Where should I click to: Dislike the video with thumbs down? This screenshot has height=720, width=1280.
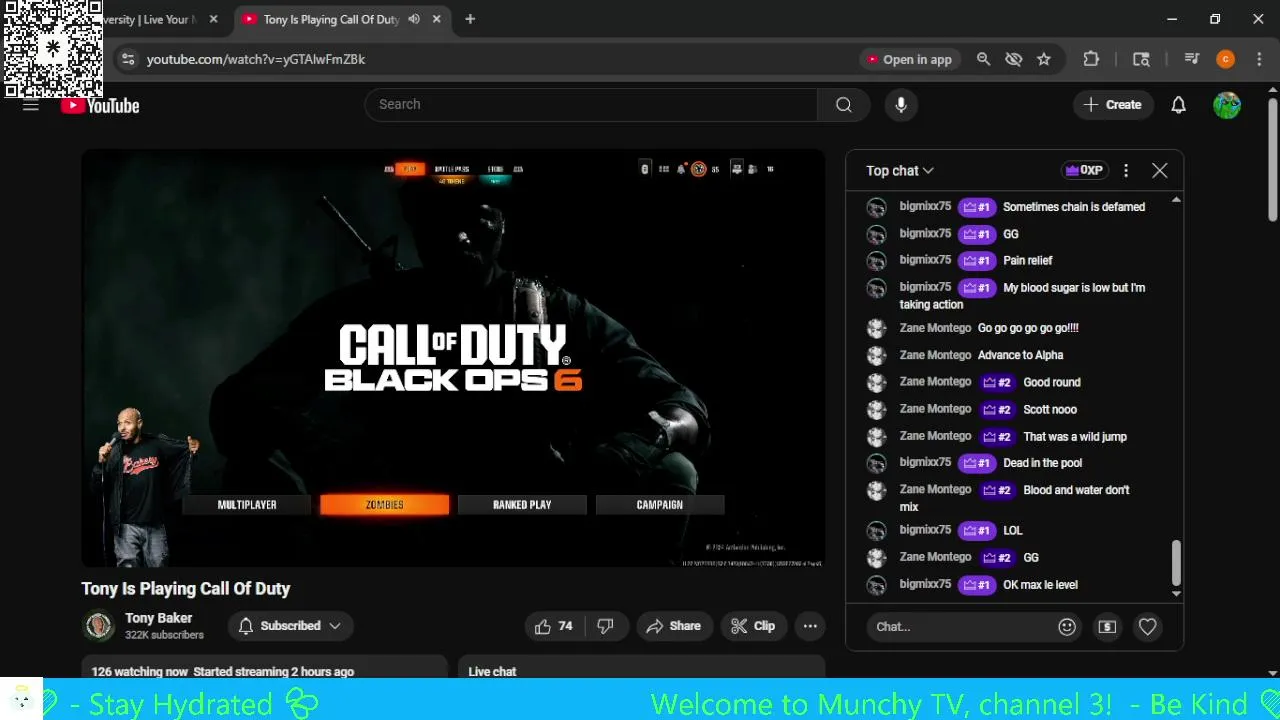click(x=605, y=626)
